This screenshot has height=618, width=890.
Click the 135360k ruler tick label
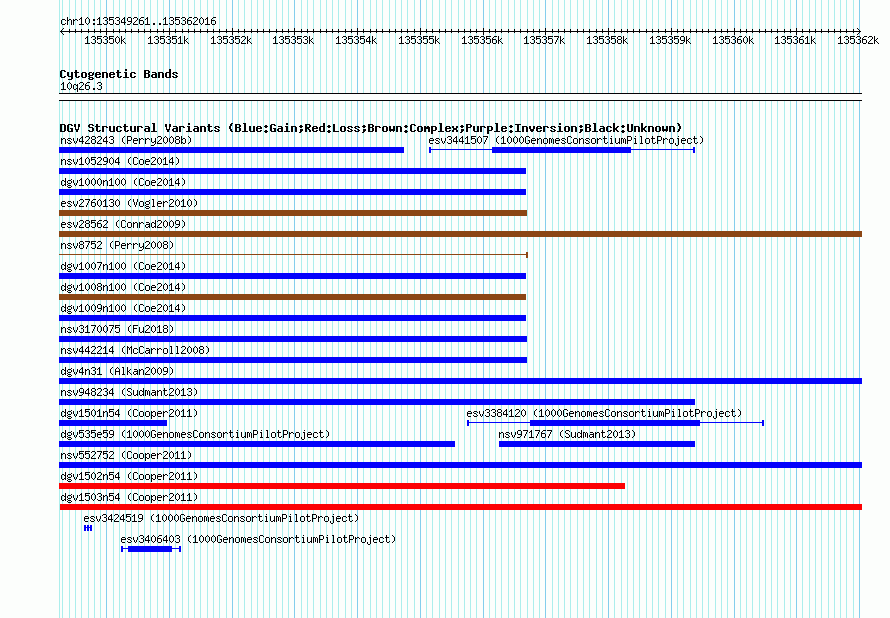[733, 40]
